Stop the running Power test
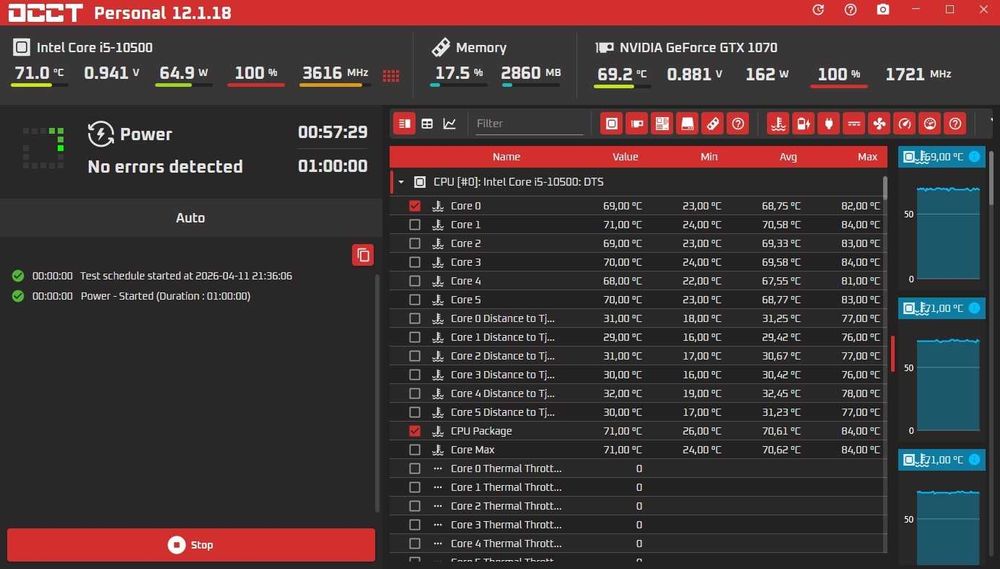The image size is (1000, 569). point(191,545)
